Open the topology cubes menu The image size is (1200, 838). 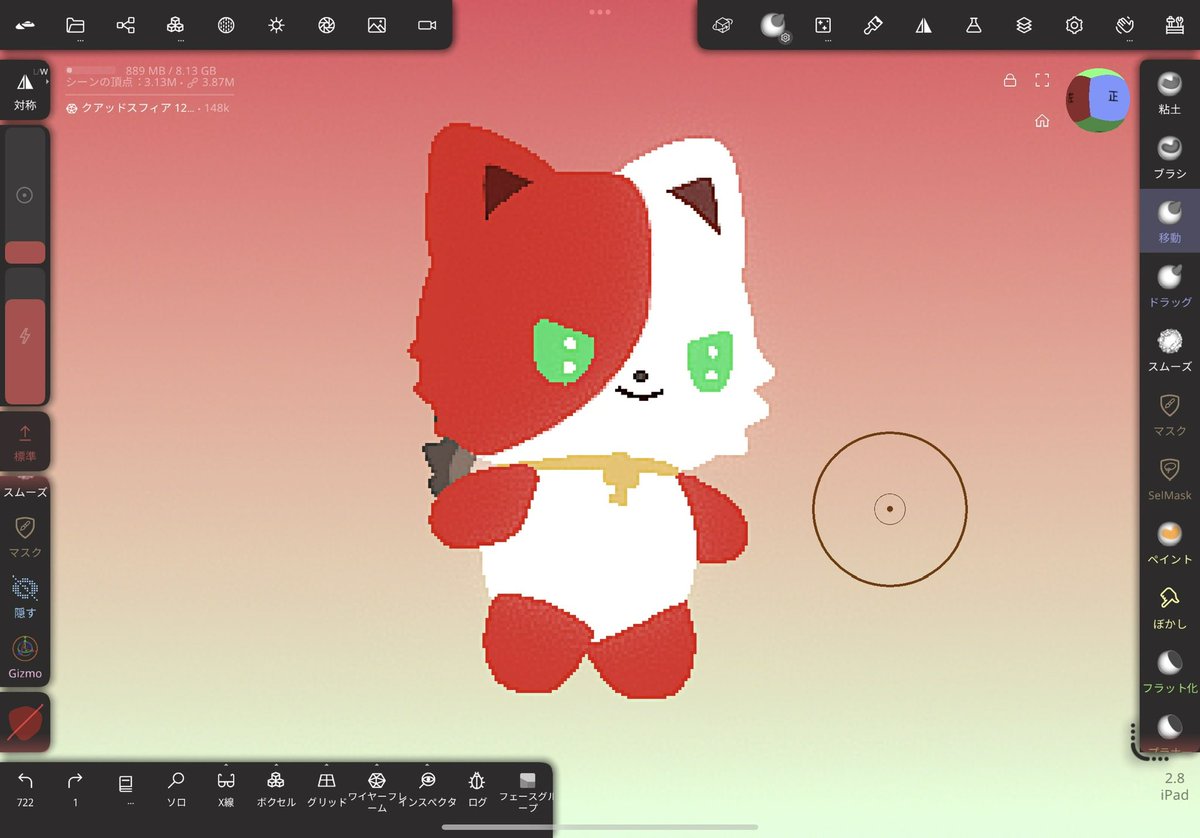click(x=176, y=25)
